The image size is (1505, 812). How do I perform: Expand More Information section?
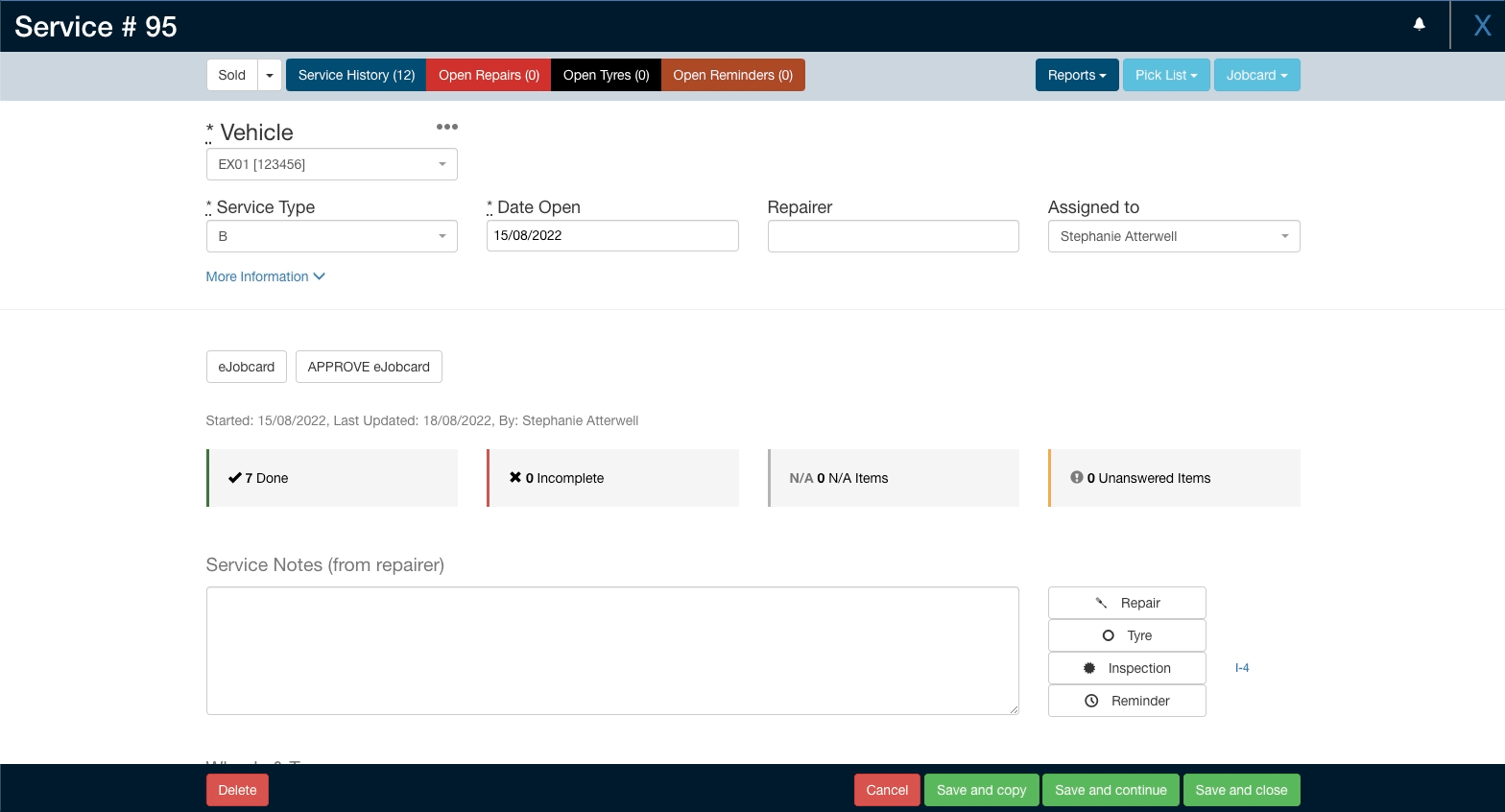coord(265,276)
